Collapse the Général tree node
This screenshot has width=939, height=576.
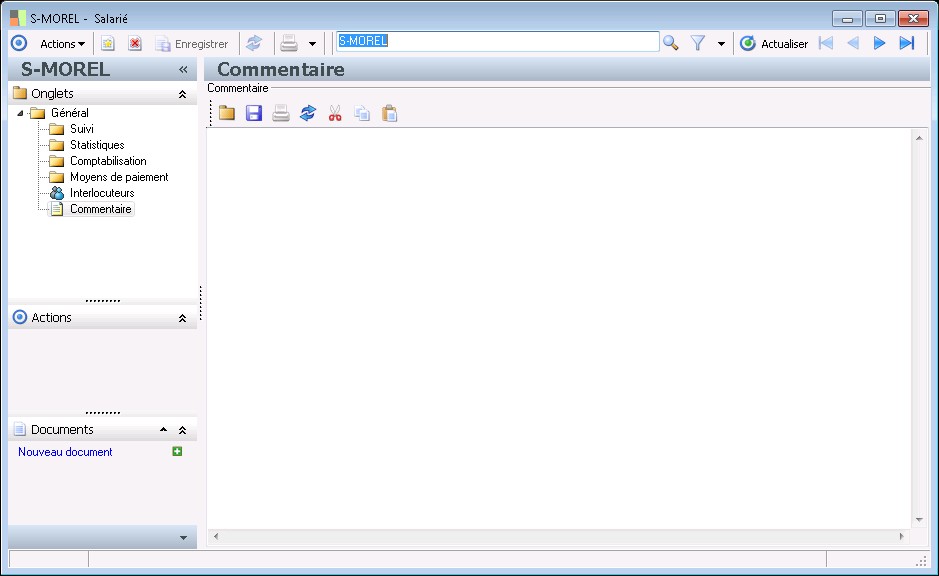pos(20,113)
